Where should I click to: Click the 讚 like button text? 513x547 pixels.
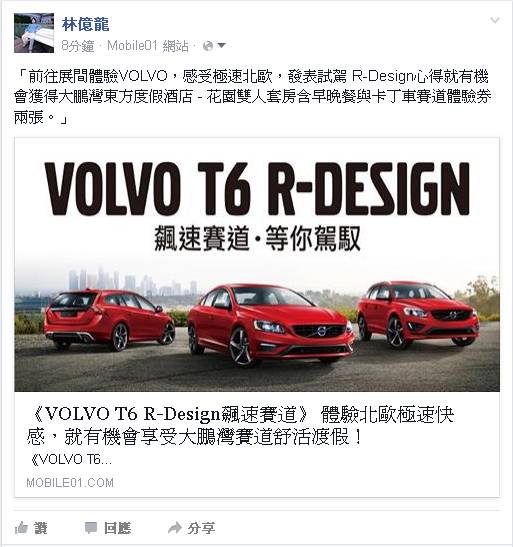click(41, 528)
